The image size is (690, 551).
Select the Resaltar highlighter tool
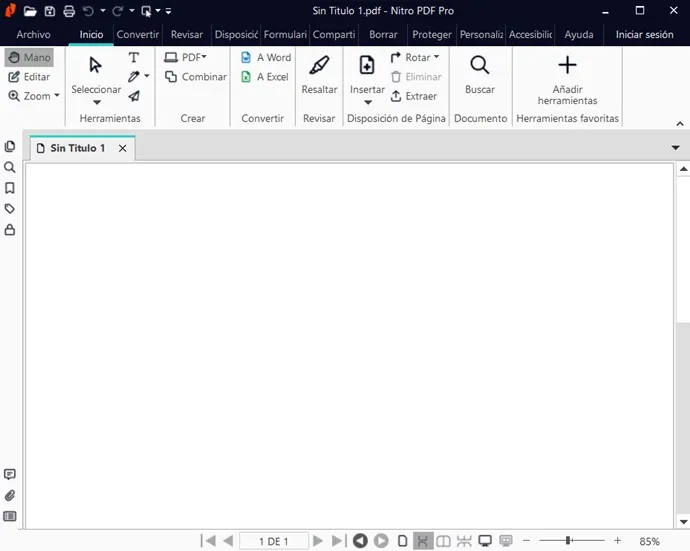(319, 74)
